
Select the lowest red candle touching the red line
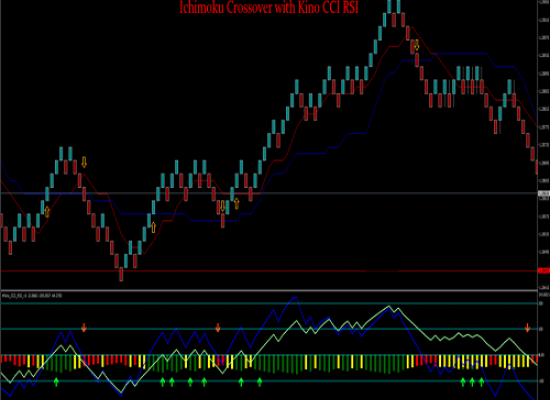121,274
